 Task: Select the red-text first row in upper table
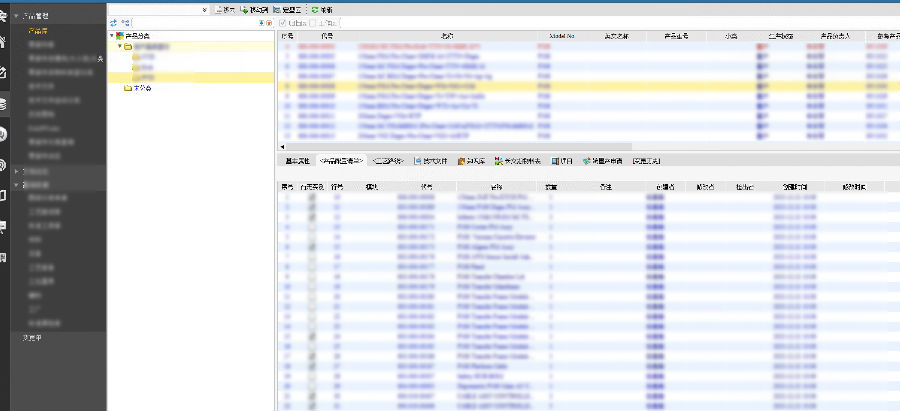[x=588, y=46]
